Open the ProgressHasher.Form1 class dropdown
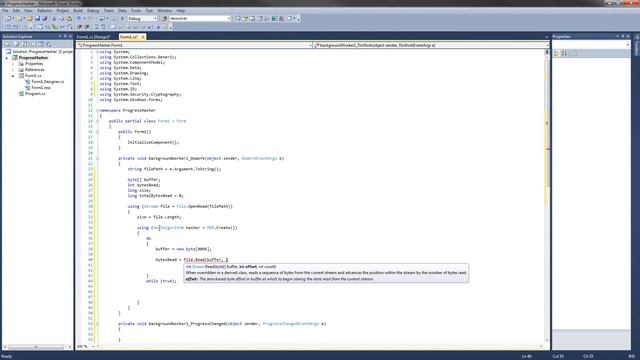Viewport: 640px width, 360px height. [311, 45]
